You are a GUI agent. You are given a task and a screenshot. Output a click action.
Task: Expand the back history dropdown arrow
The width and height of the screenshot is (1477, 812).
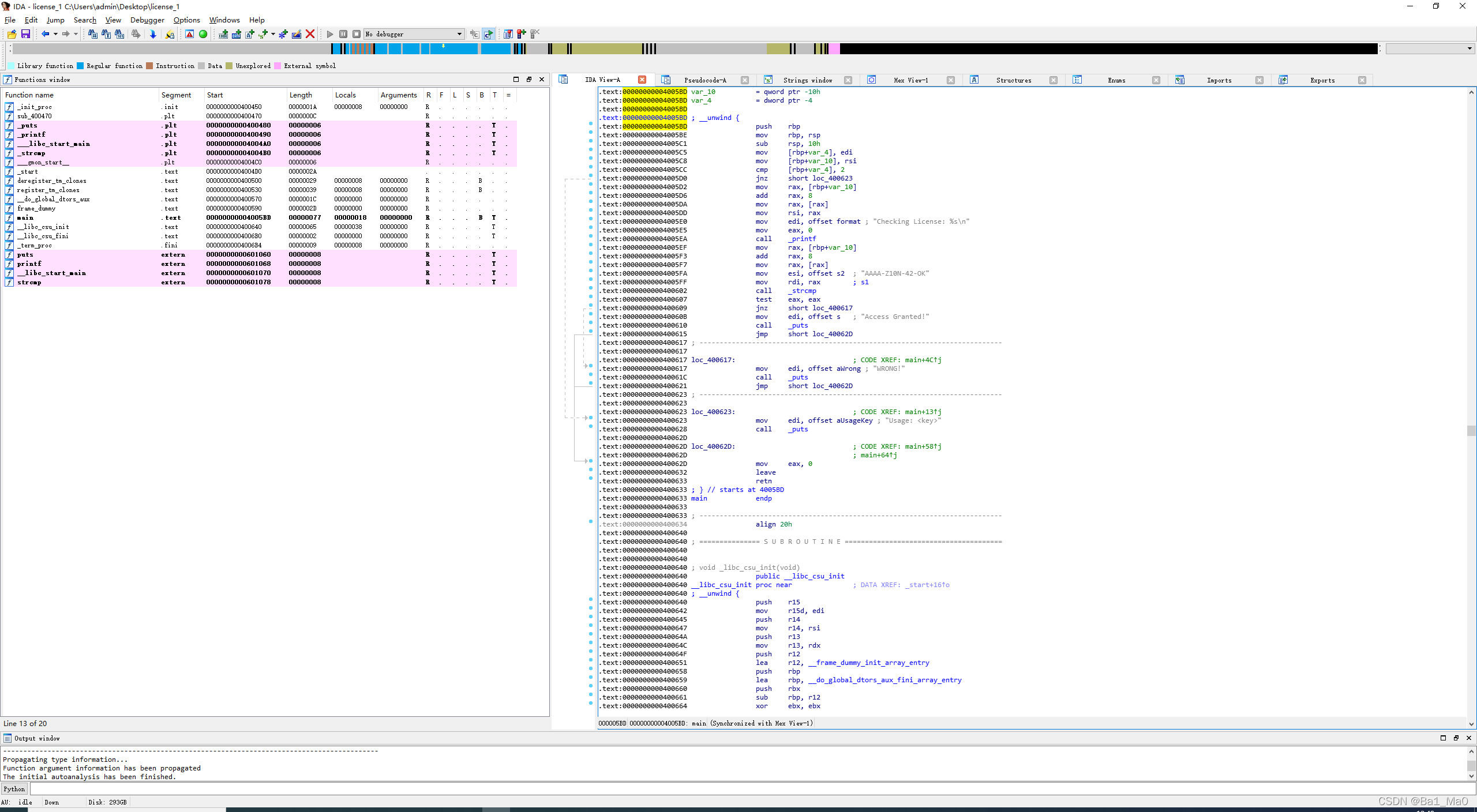[55, 34]
